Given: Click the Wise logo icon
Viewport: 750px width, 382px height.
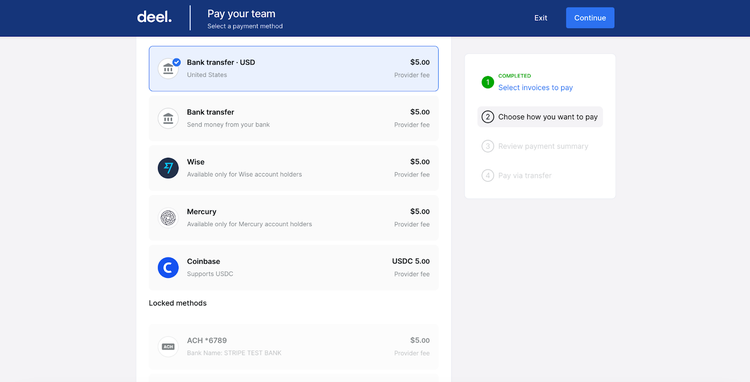Looking at the screenshot, I should (x=168, y=168).
